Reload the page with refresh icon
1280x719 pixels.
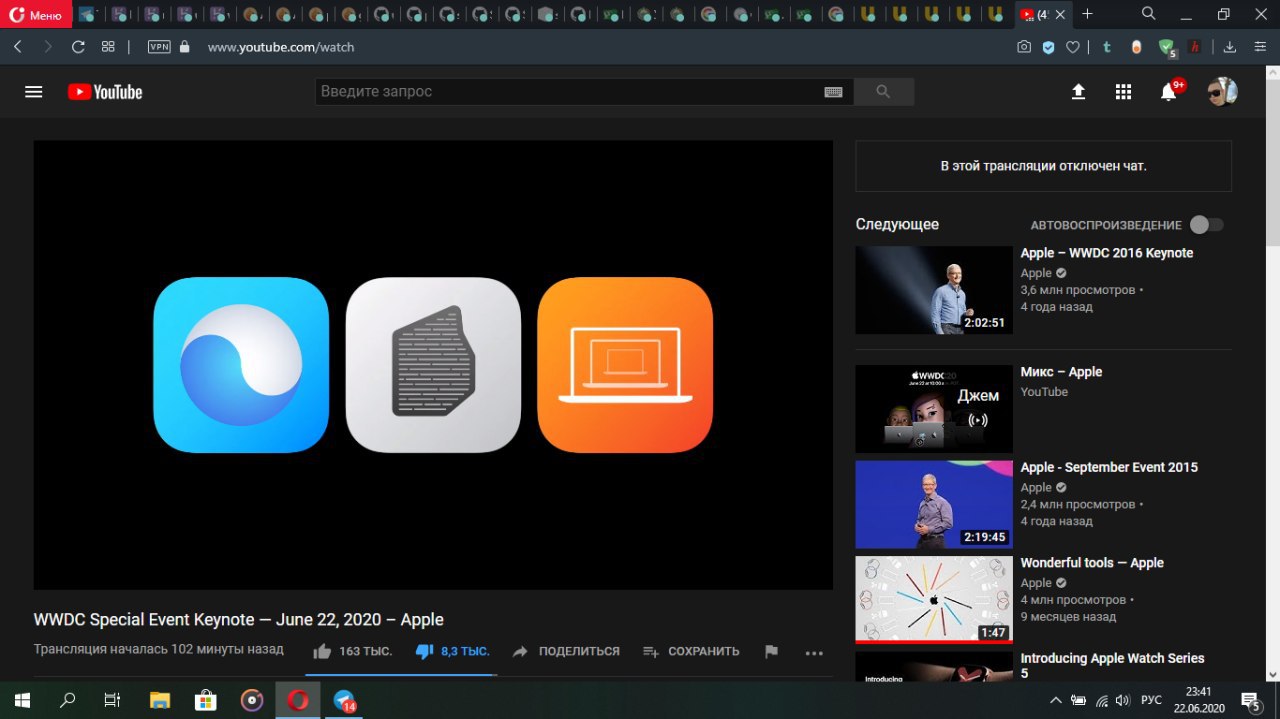(78, 47)
